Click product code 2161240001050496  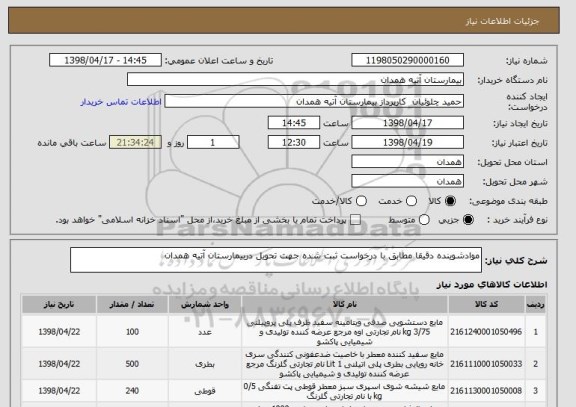click(x=486, y=332)
